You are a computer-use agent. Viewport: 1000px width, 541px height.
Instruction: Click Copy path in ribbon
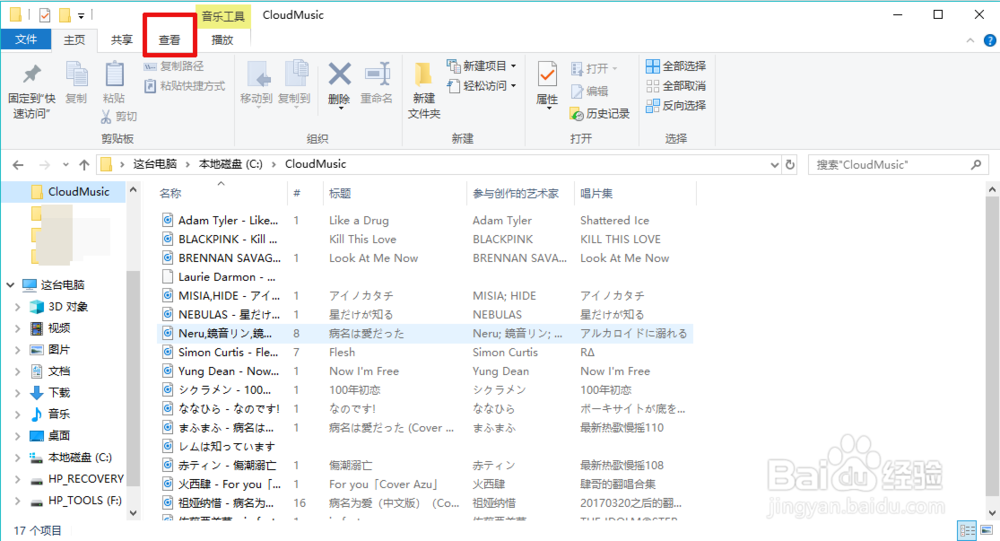coord(174,66)
